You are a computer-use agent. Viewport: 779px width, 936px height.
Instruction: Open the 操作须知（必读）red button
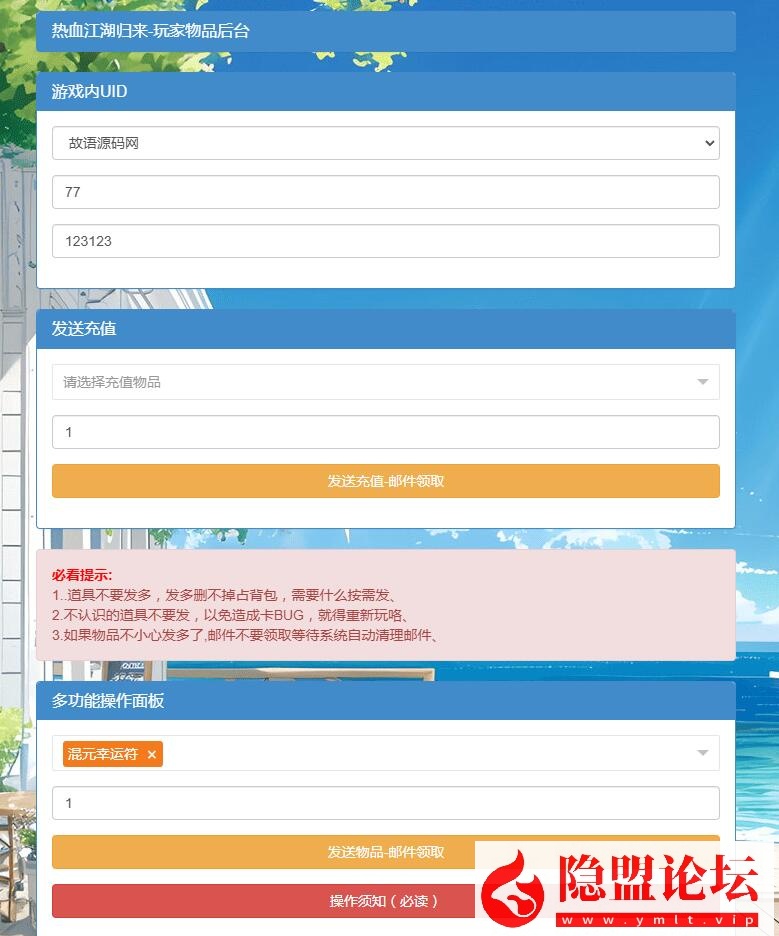click(x=386, y=901)
